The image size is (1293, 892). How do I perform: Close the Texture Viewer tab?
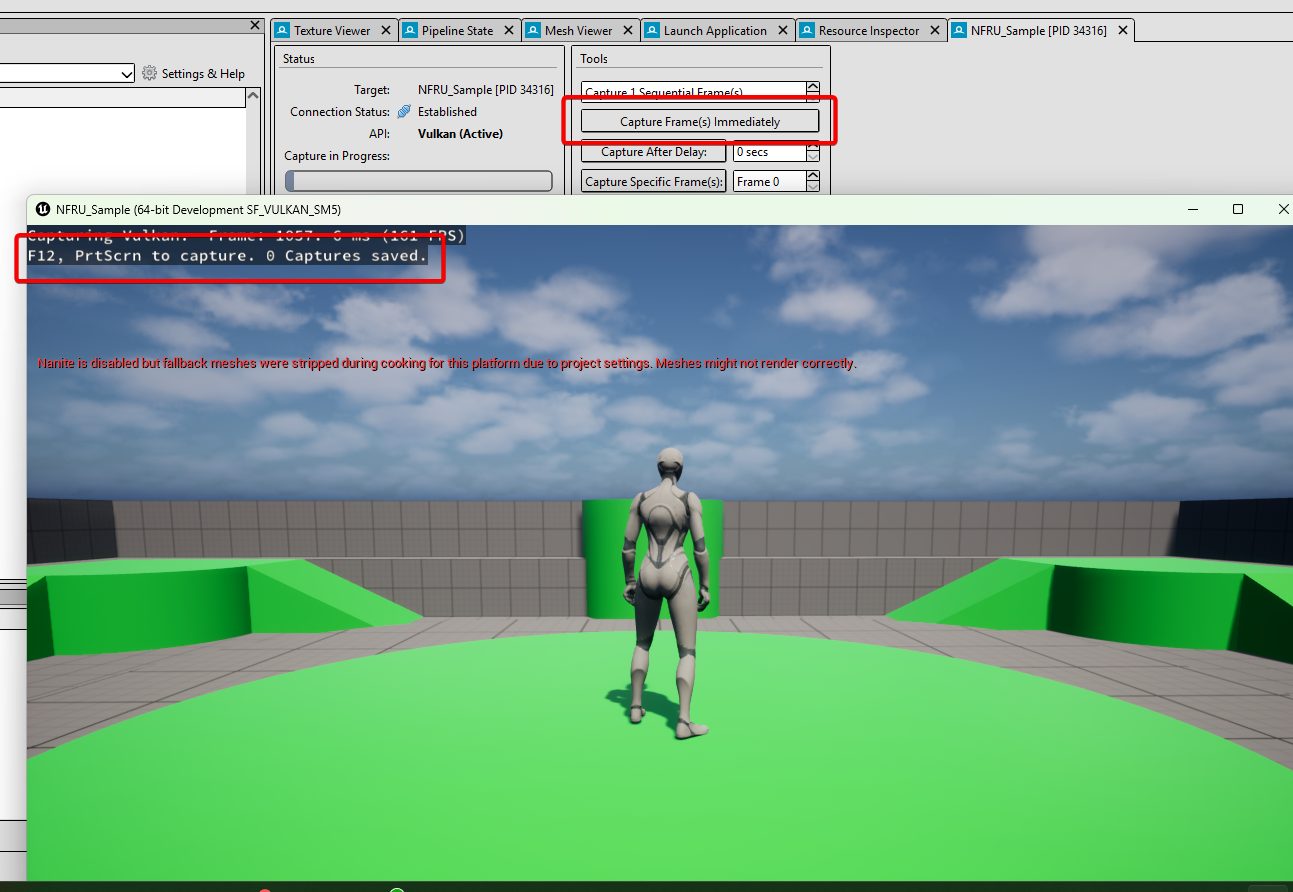pyautogui.click(x=384, y=31)
